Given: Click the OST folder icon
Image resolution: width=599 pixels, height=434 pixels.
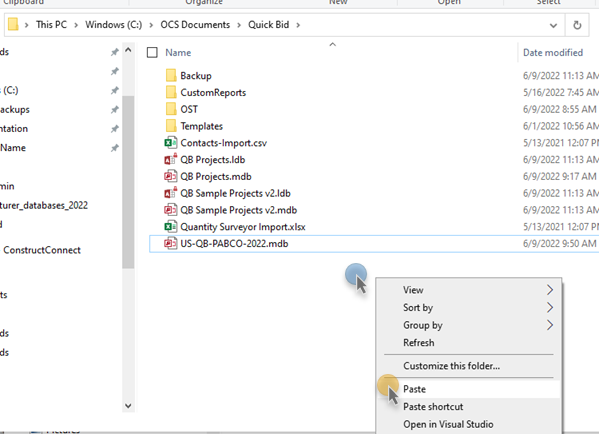Looking at the screenshot, I should click(x=171, y=109).
